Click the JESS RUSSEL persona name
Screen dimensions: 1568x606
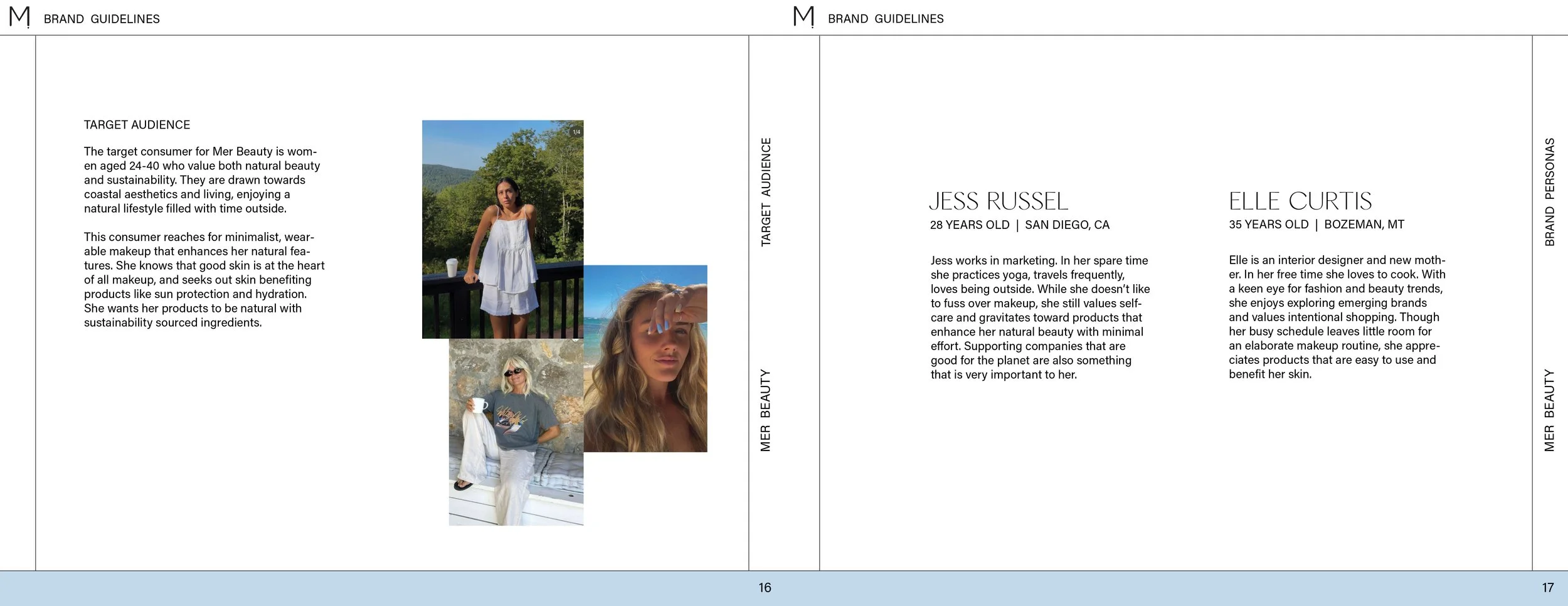999,201
